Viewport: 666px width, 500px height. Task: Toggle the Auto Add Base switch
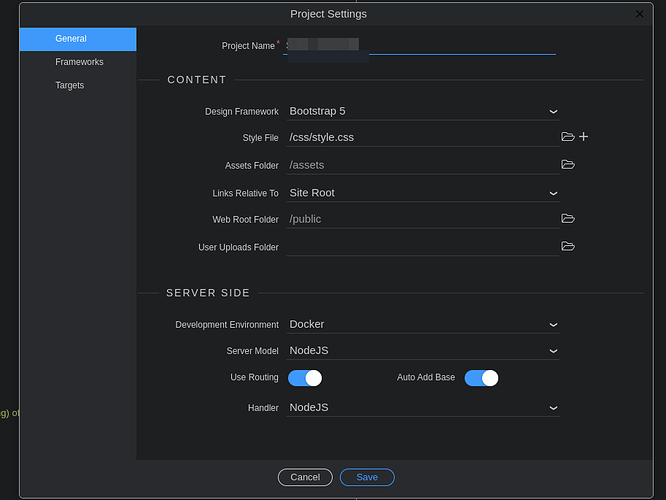point(481,378)
